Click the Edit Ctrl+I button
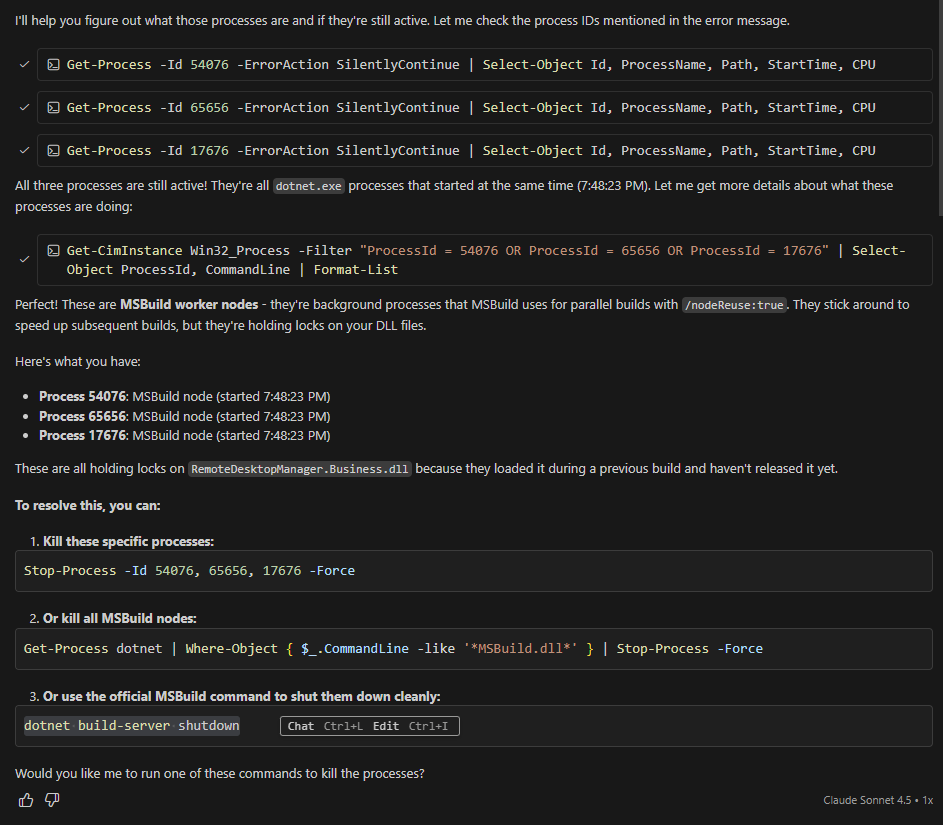943x825 pixels. click(412, 726)
